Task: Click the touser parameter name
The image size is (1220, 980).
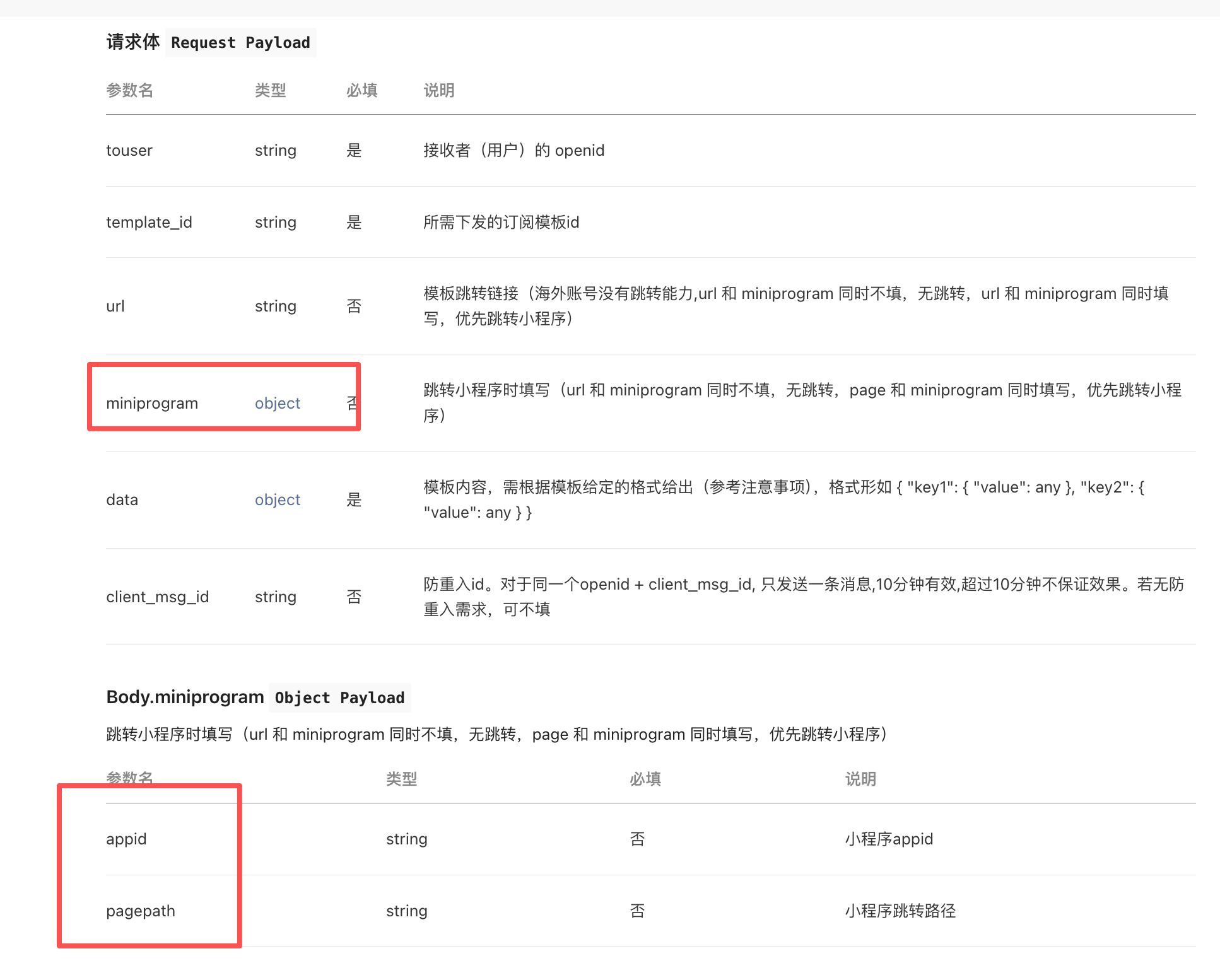Action: click(129, 150)
